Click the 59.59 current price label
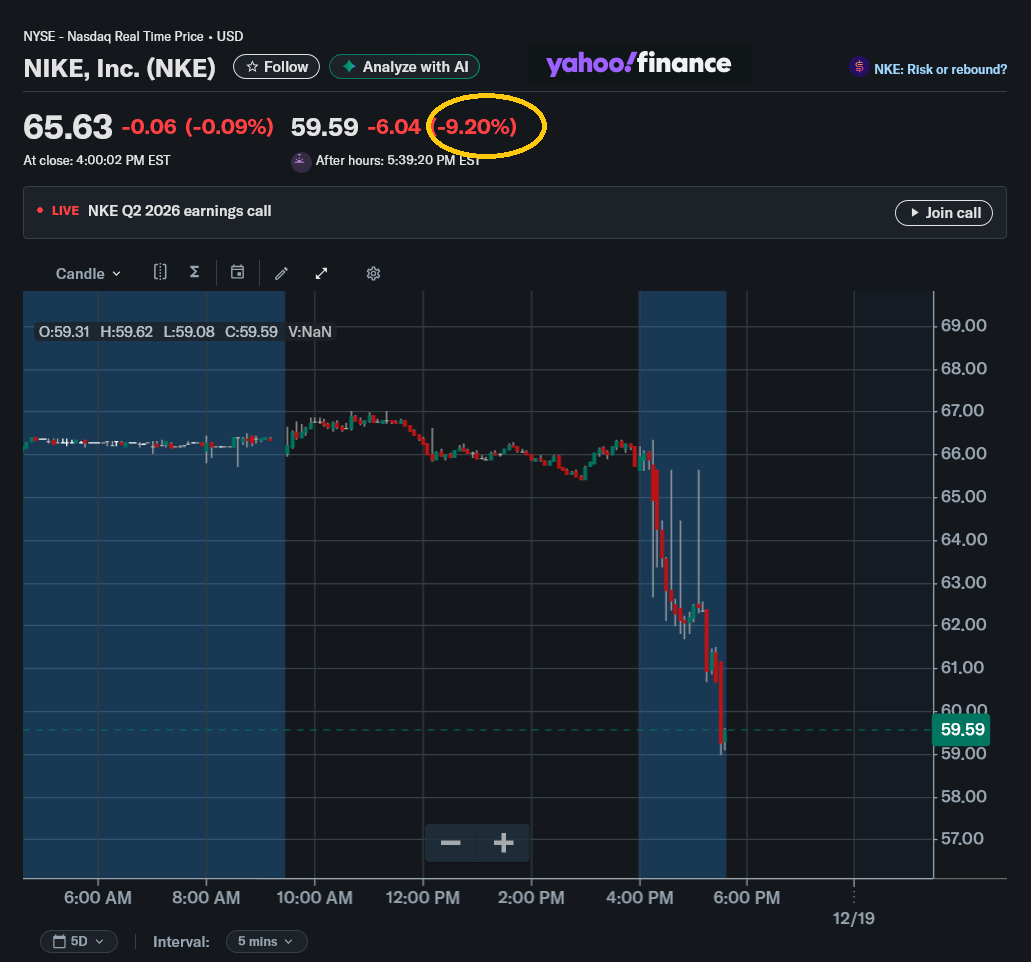This screenshot has width=1031, height=962. (961, 729)
